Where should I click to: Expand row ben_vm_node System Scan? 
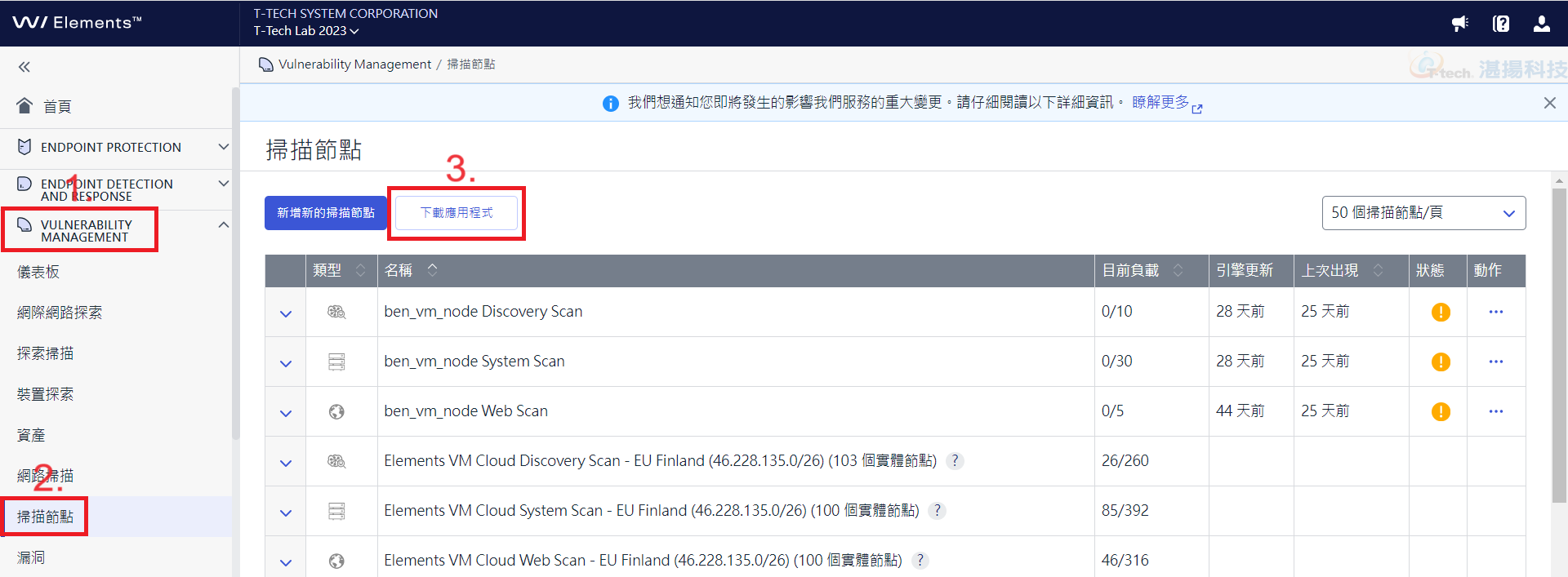286,363
